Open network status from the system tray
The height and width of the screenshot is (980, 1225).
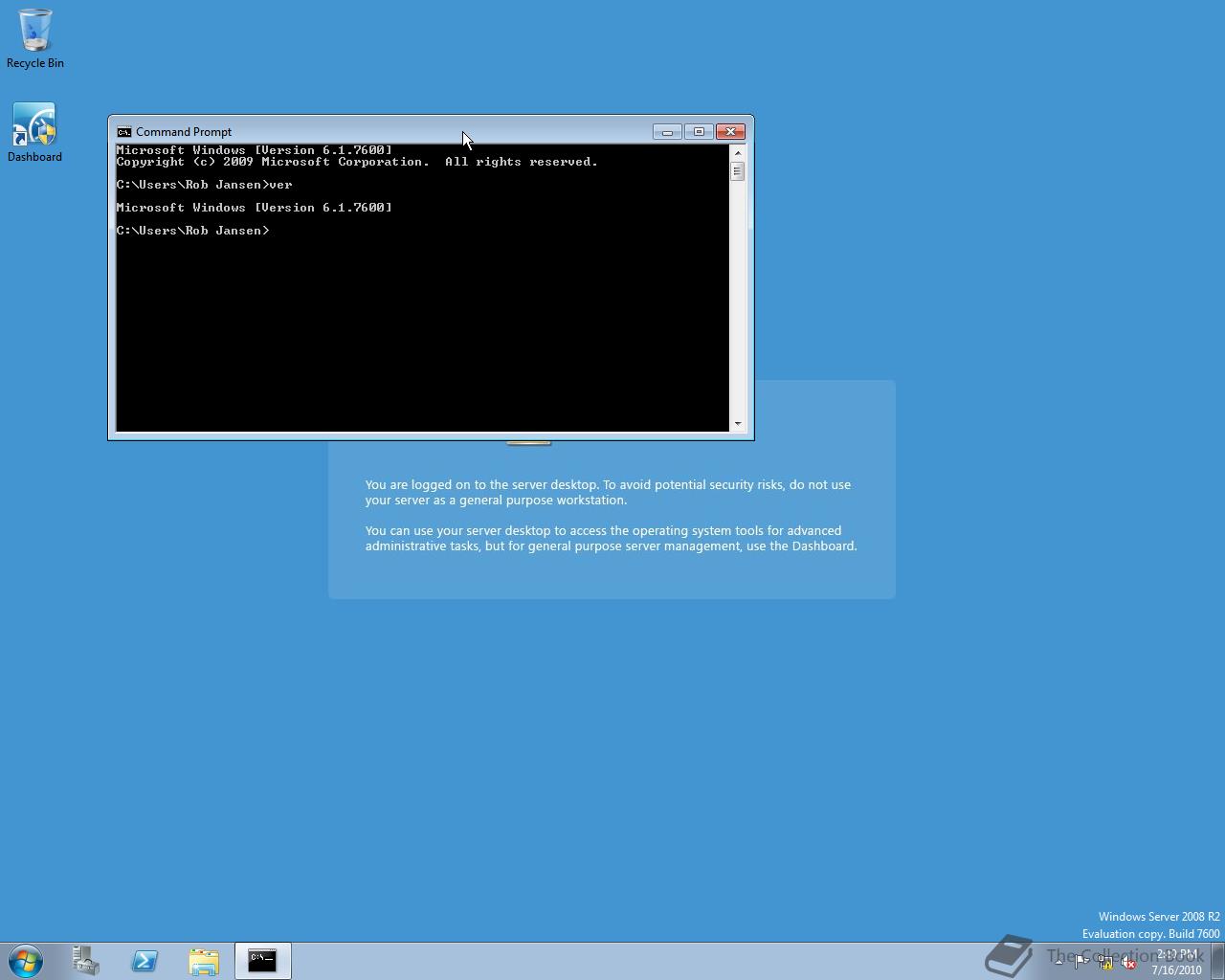pos(1105,962)
